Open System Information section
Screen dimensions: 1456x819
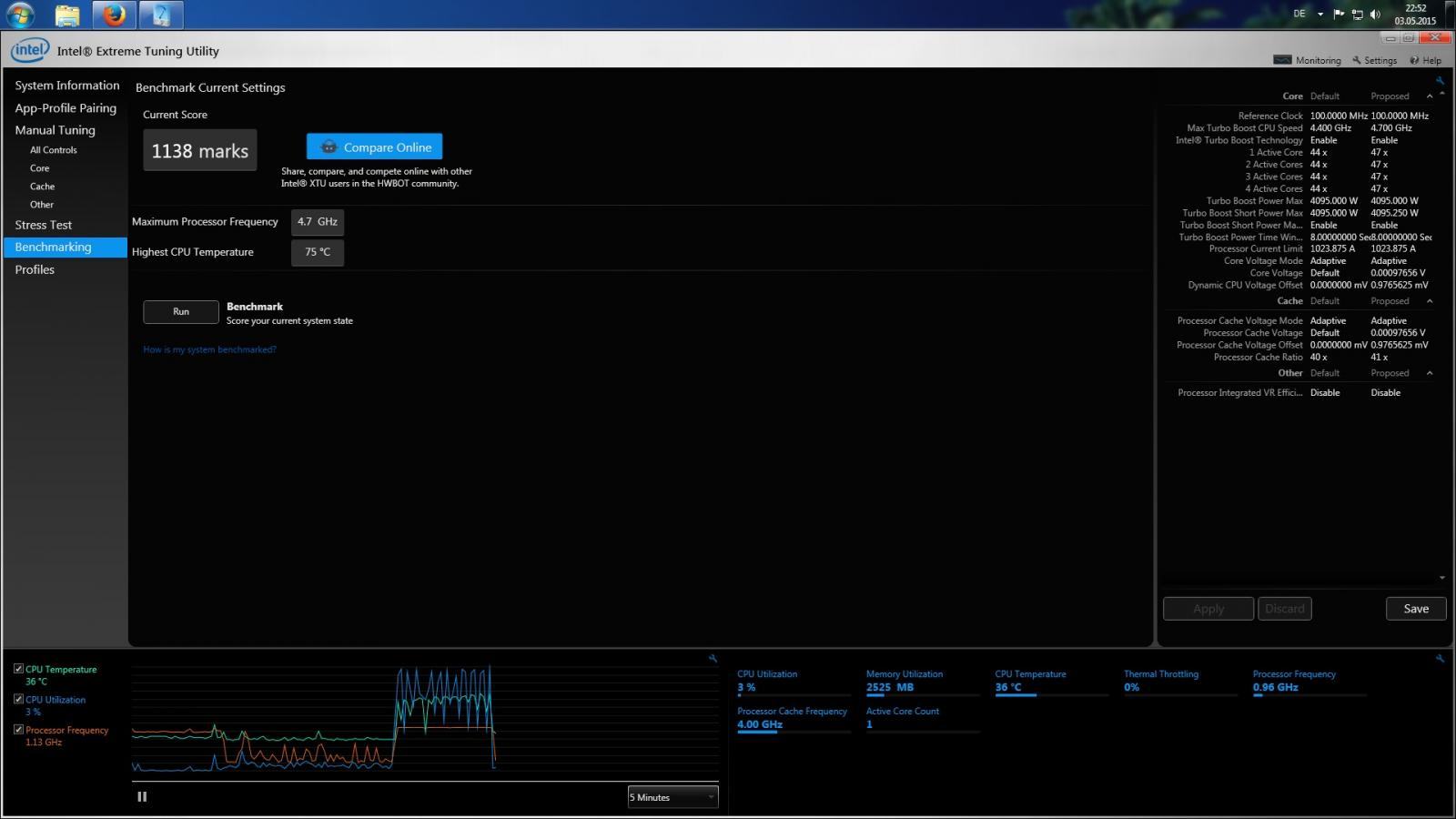click(67, 86)
